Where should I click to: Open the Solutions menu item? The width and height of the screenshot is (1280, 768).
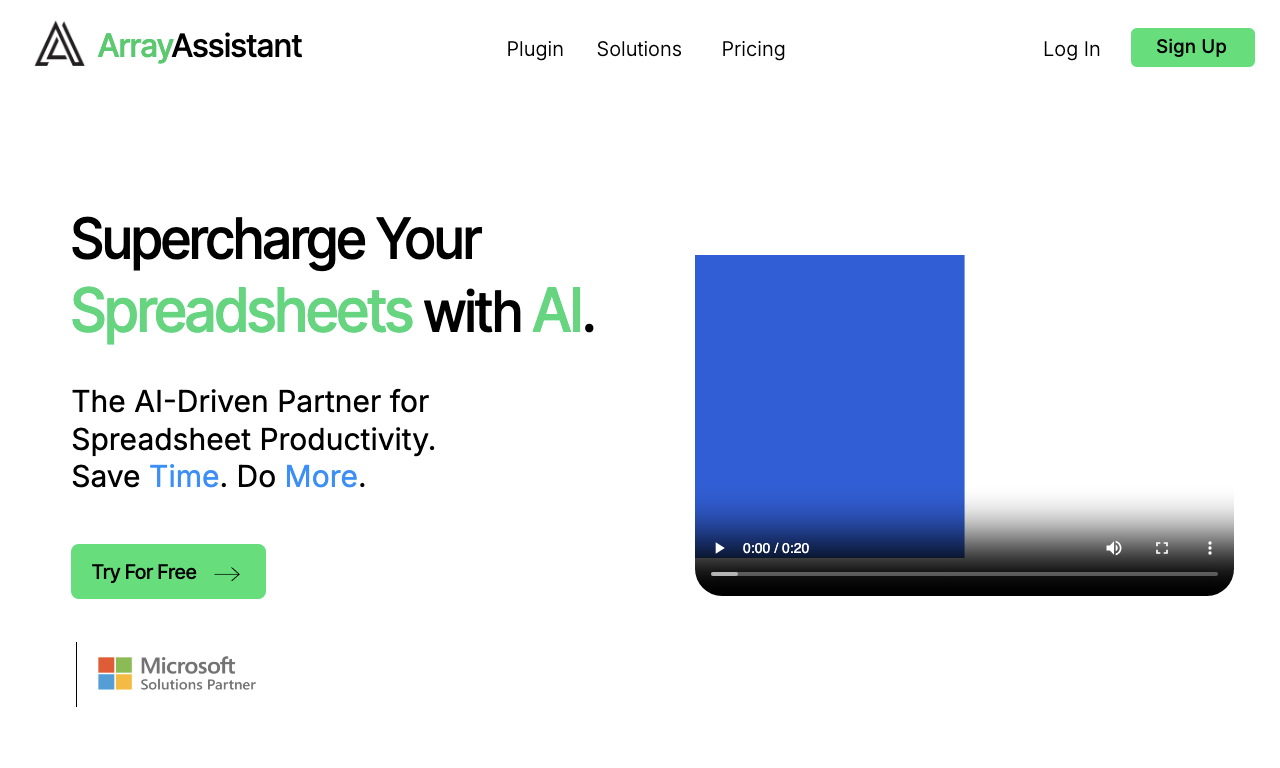click(639, 49)
